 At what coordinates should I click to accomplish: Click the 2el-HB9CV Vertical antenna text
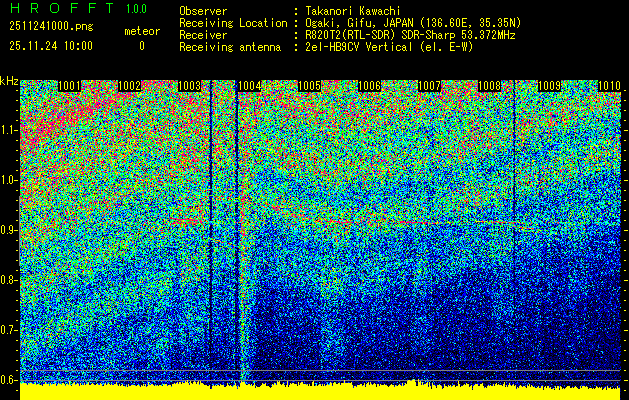point(389,47)
